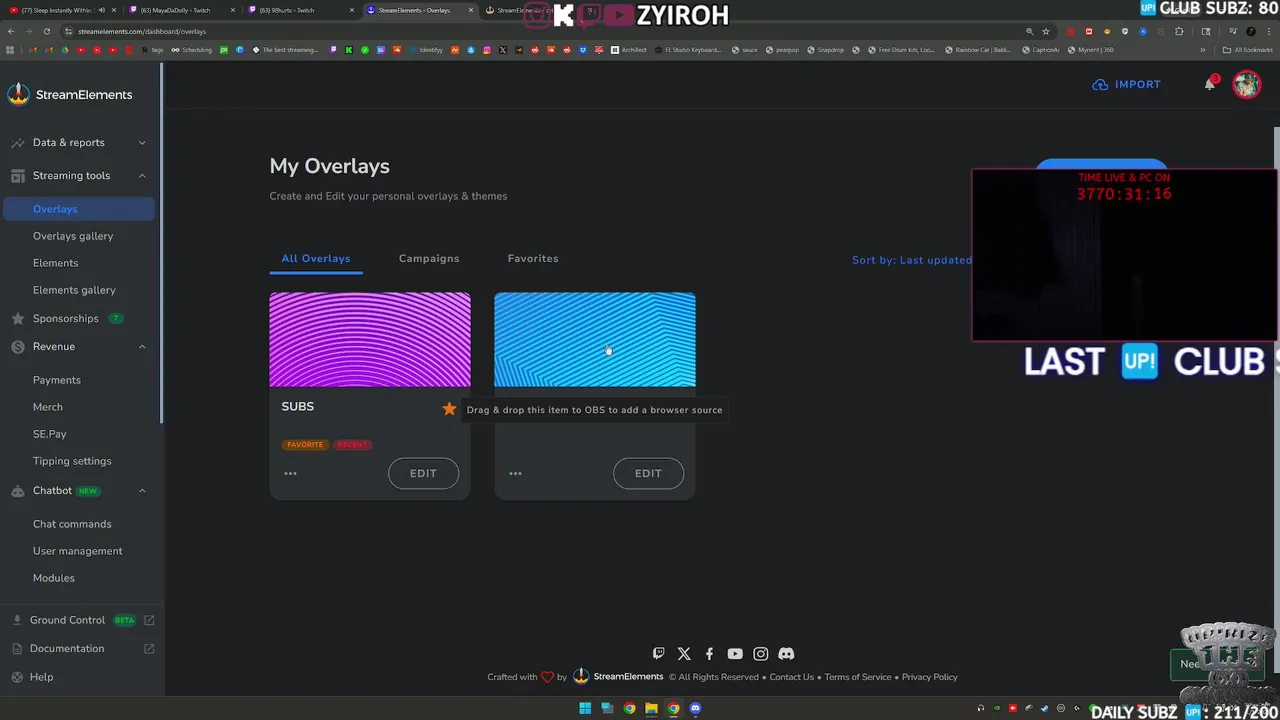Image resolution: width=1280 pixels, height=720 pixels.
Task: Click the Sponsorships star icon
Action: click(x=18, y=318)
